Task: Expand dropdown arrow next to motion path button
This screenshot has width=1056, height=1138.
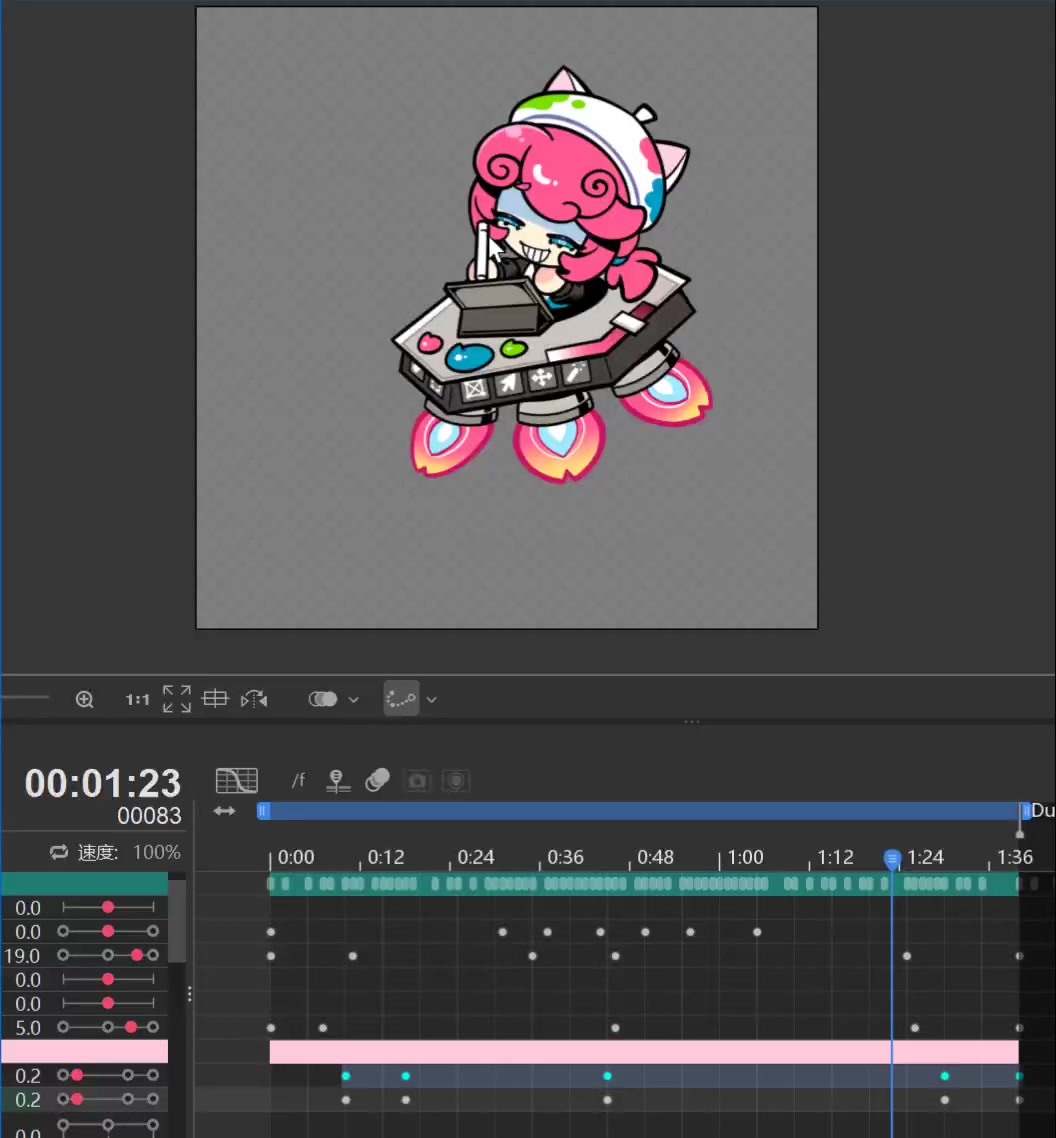Action: [x=432, y=700]
